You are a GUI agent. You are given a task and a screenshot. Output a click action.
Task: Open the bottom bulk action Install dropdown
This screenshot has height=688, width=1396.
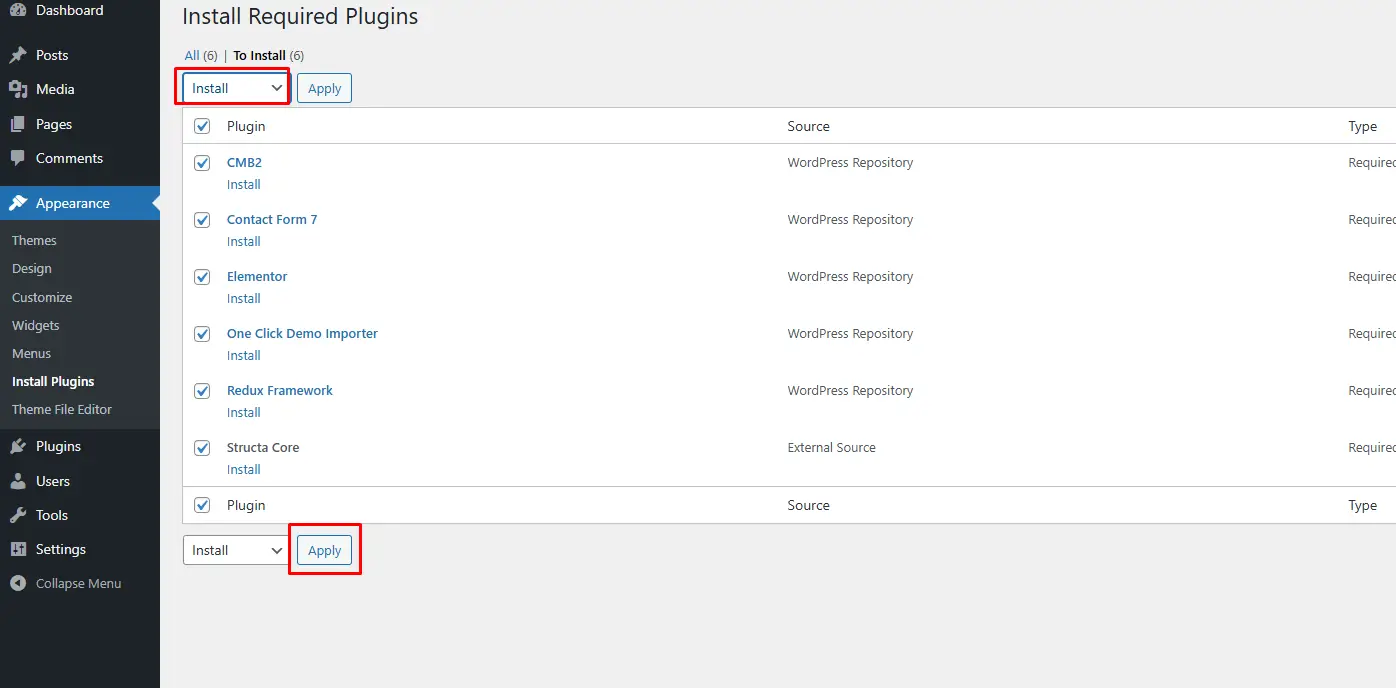click(236, 550)
